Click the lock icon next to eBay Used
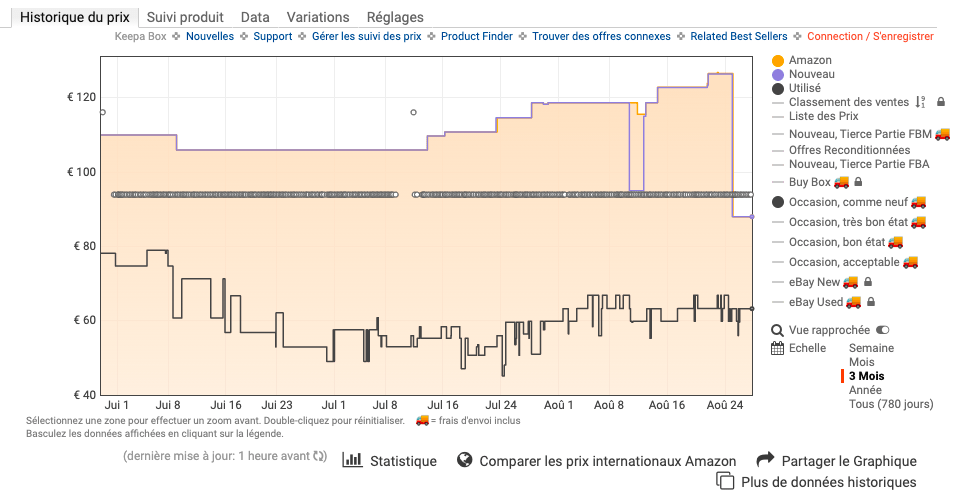Image resolution: width=967 pixels, height=501 pixels. 871,302
